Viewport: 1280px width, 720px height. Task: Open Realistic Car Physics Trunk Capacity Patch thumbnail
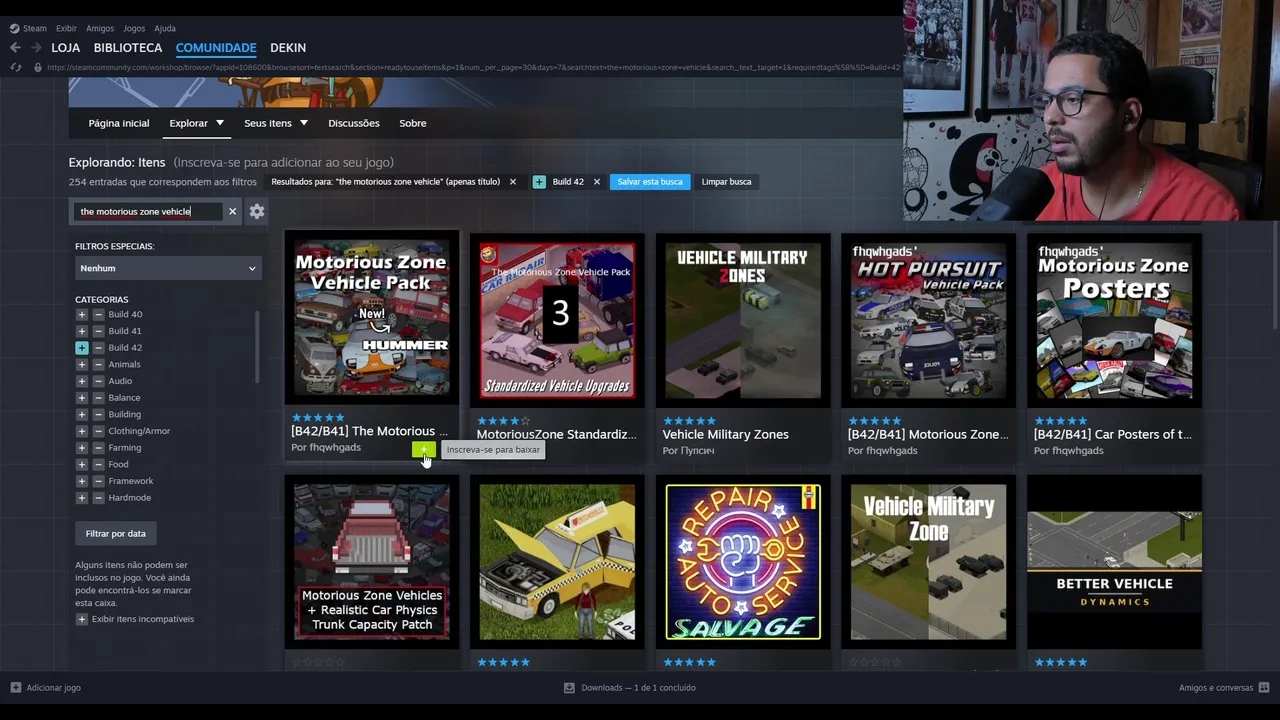(371, 562)
